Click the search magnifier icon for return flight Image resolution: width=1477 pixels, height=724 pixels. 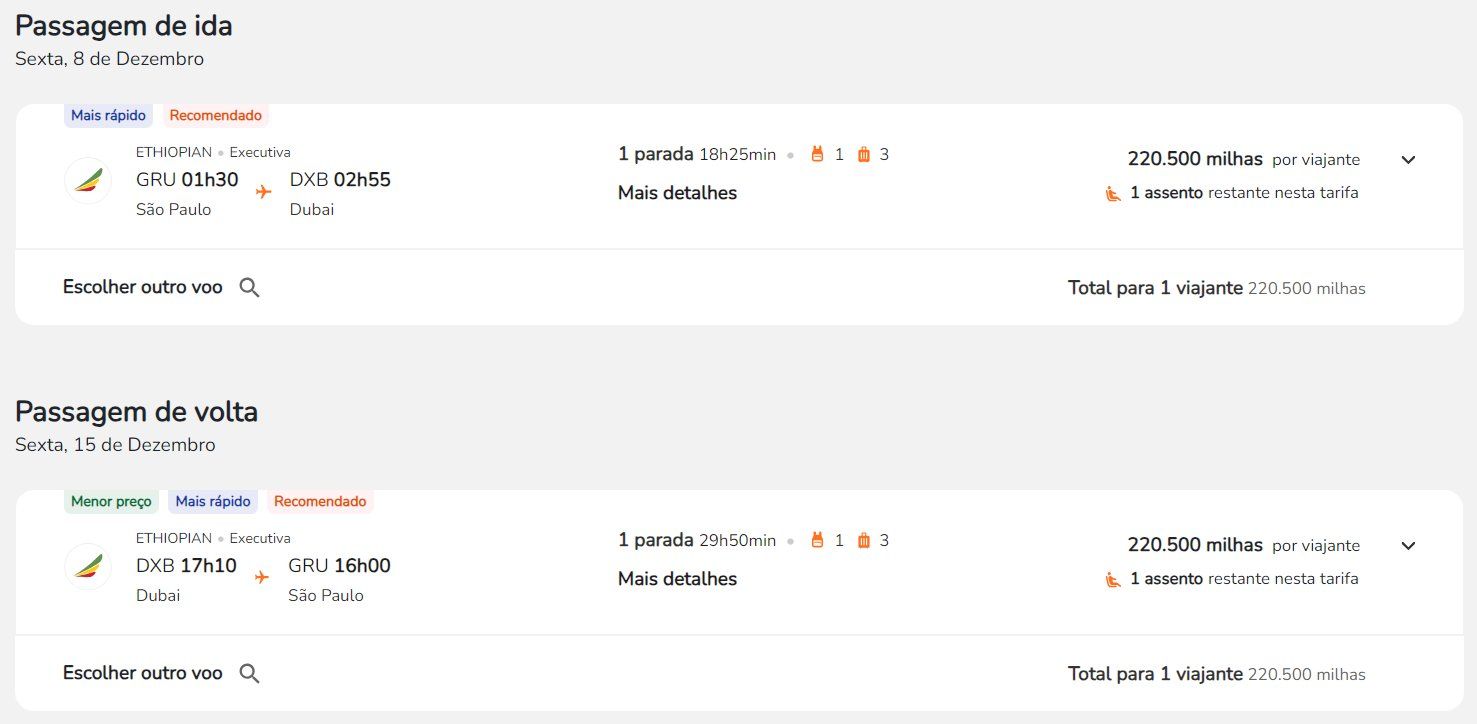click(x=250, y=674)
